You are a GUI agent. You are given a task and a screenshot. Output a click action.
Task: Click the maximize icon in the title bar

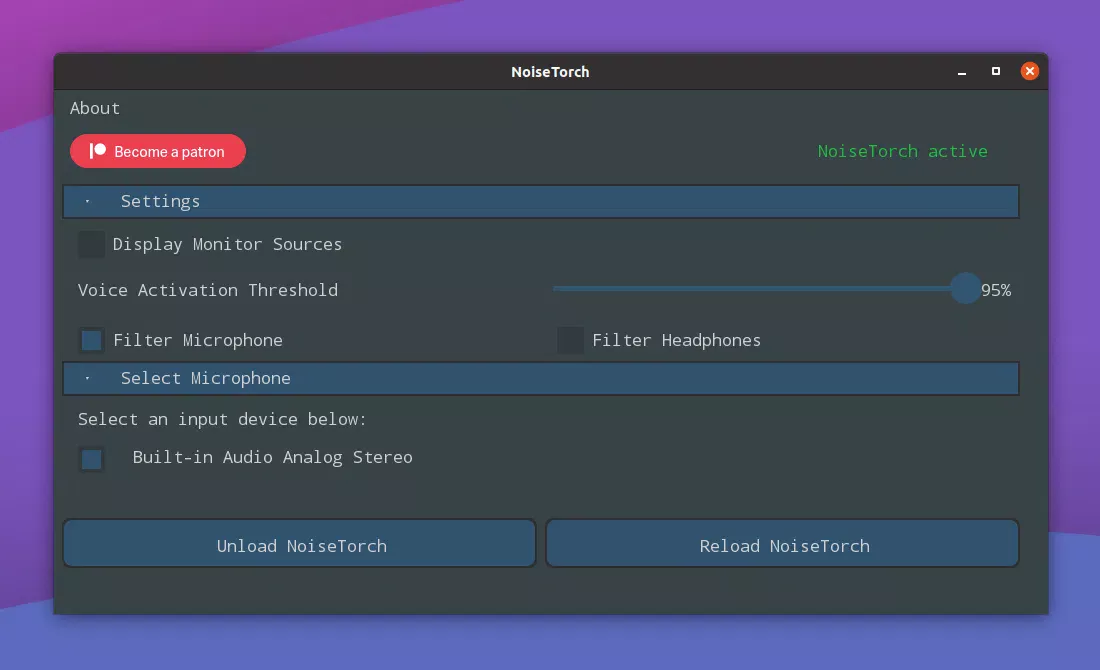(x=995, y=72)
